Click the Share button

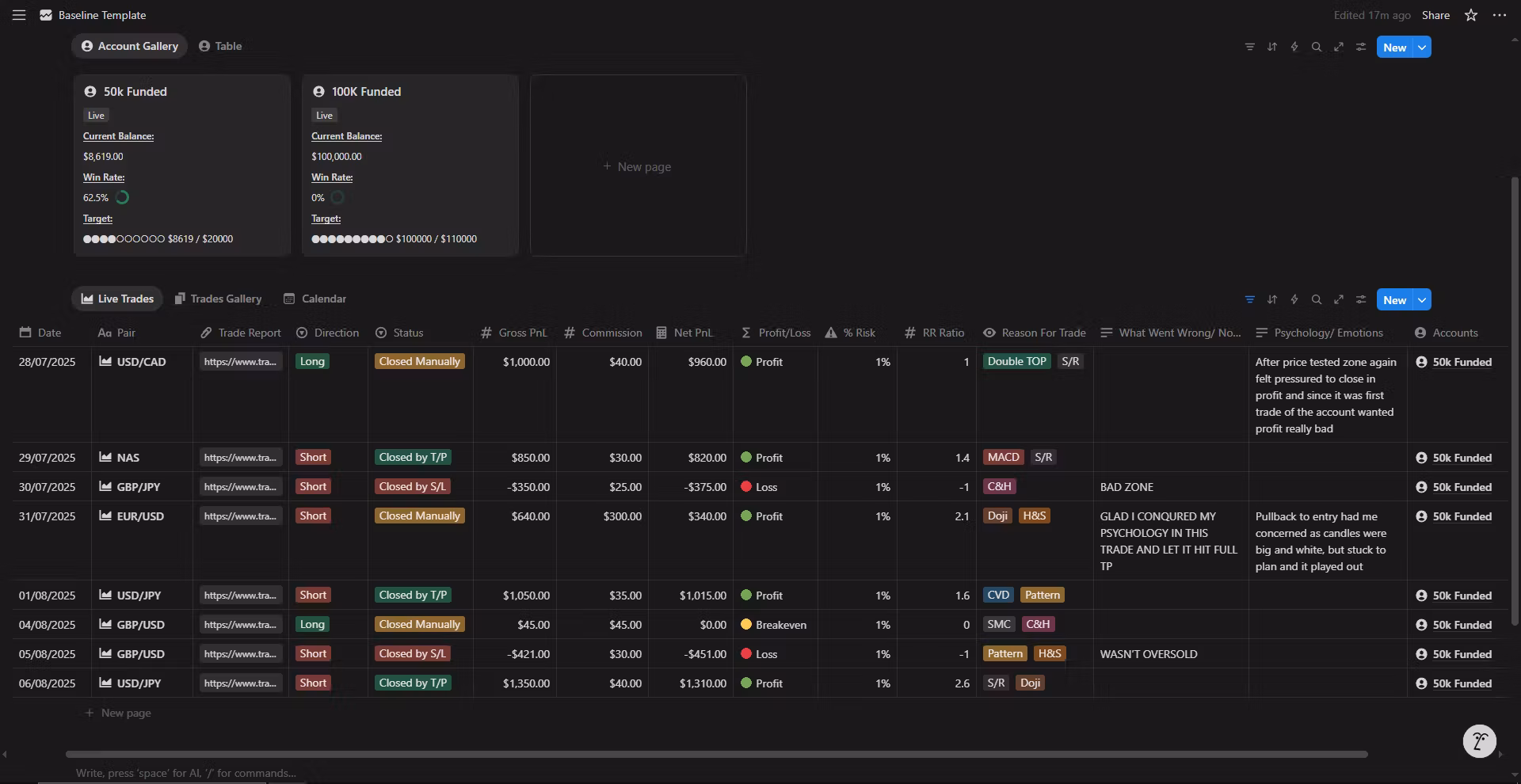point(1435,15)
